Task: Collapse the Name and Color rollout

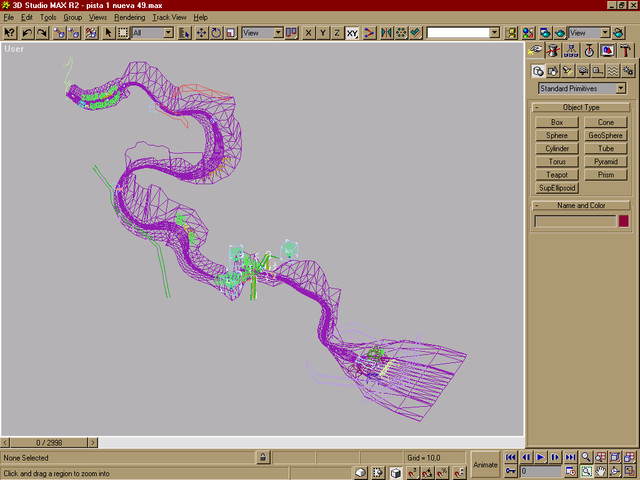Action: [x=581, y=205]
